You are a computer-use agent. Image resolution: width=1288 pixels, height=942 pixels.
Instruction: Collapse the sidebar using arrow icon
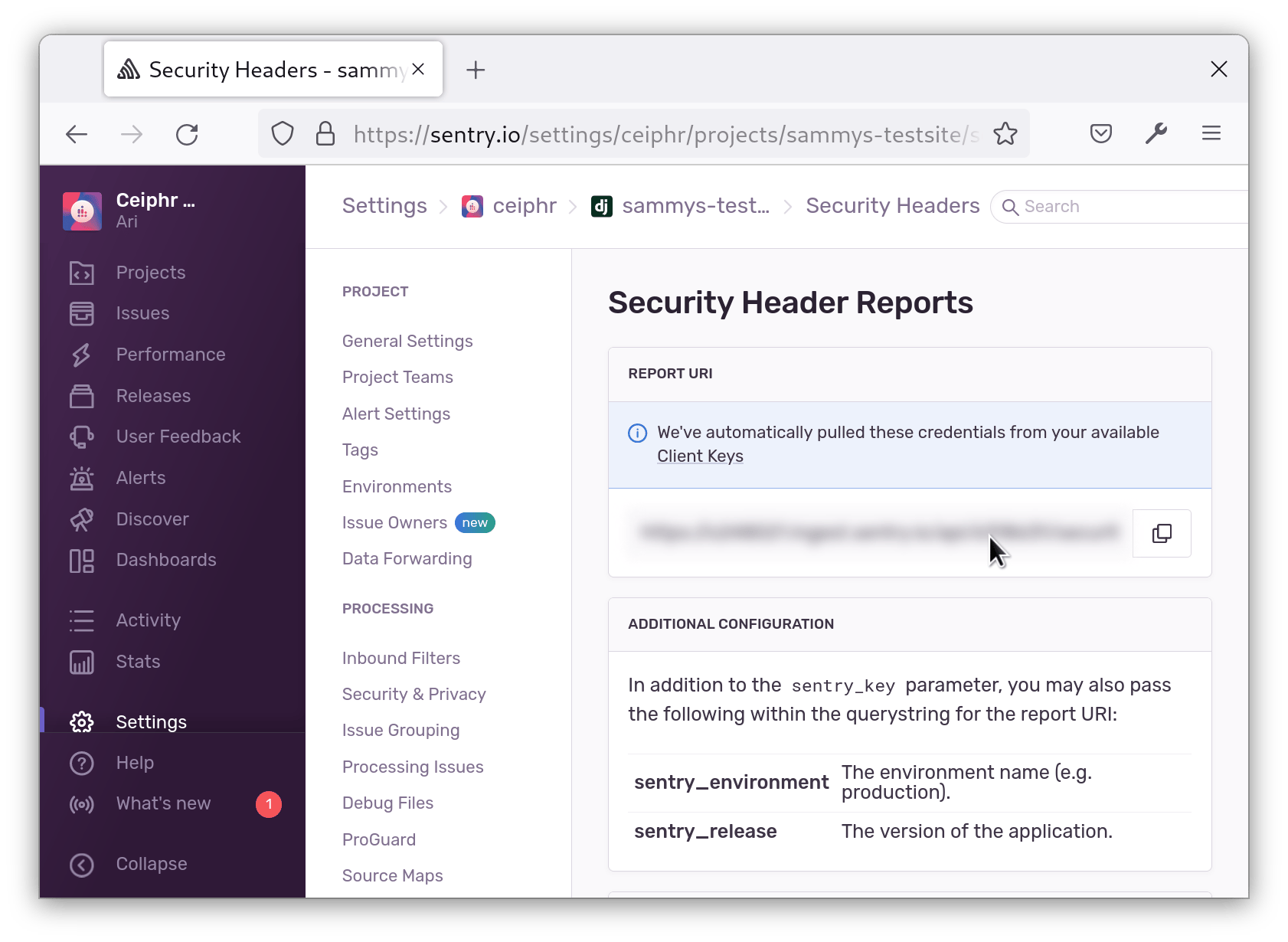pos(82,865)
